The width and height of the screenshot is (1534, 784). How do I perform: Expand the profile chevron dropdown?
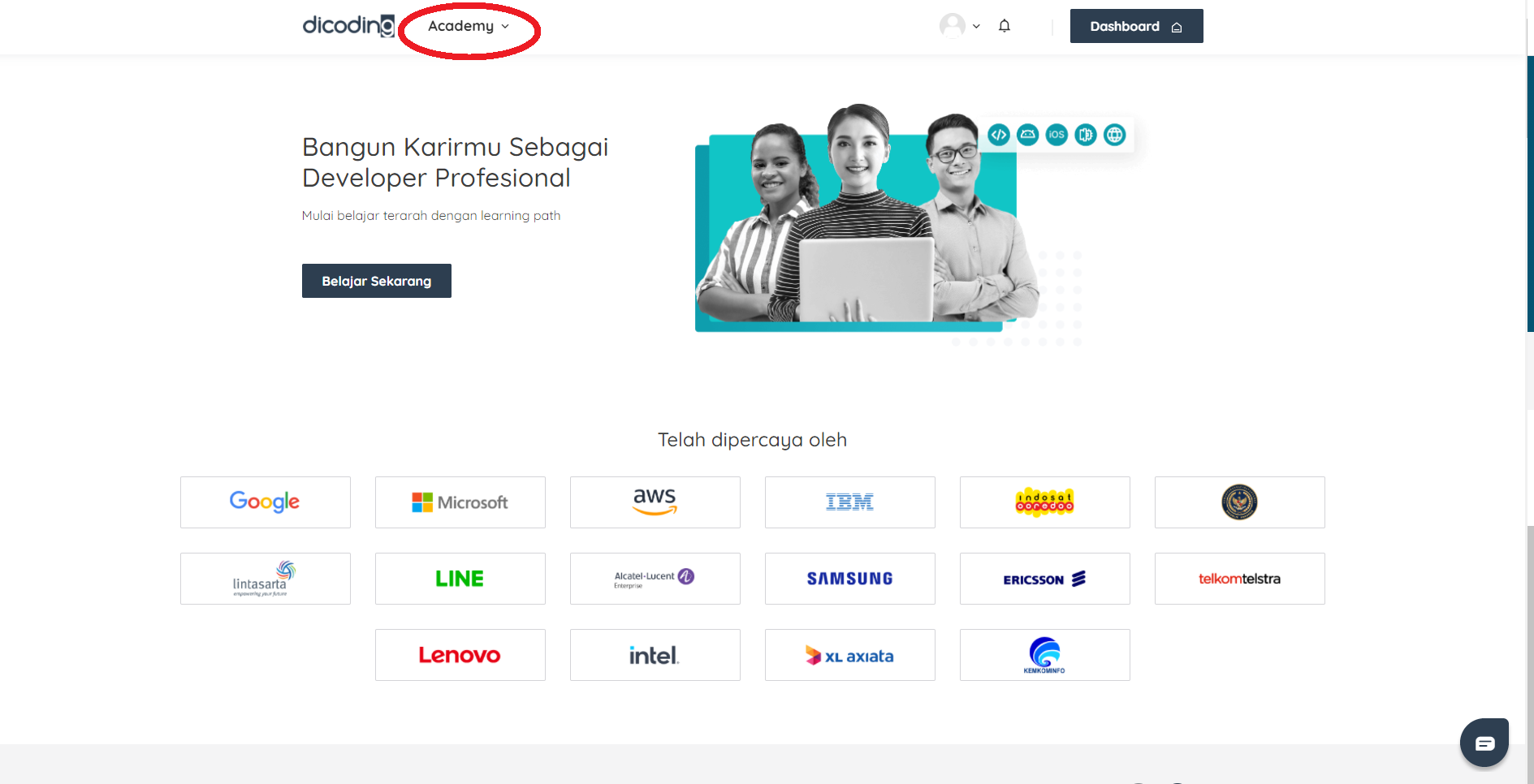[976, 26]
